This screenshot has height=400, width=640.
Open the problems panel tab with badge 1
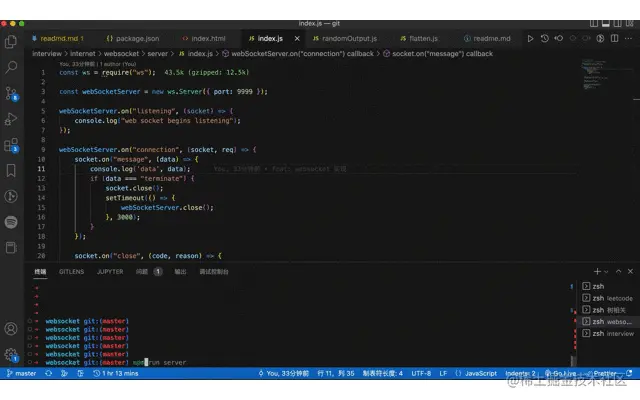point(149,271)
